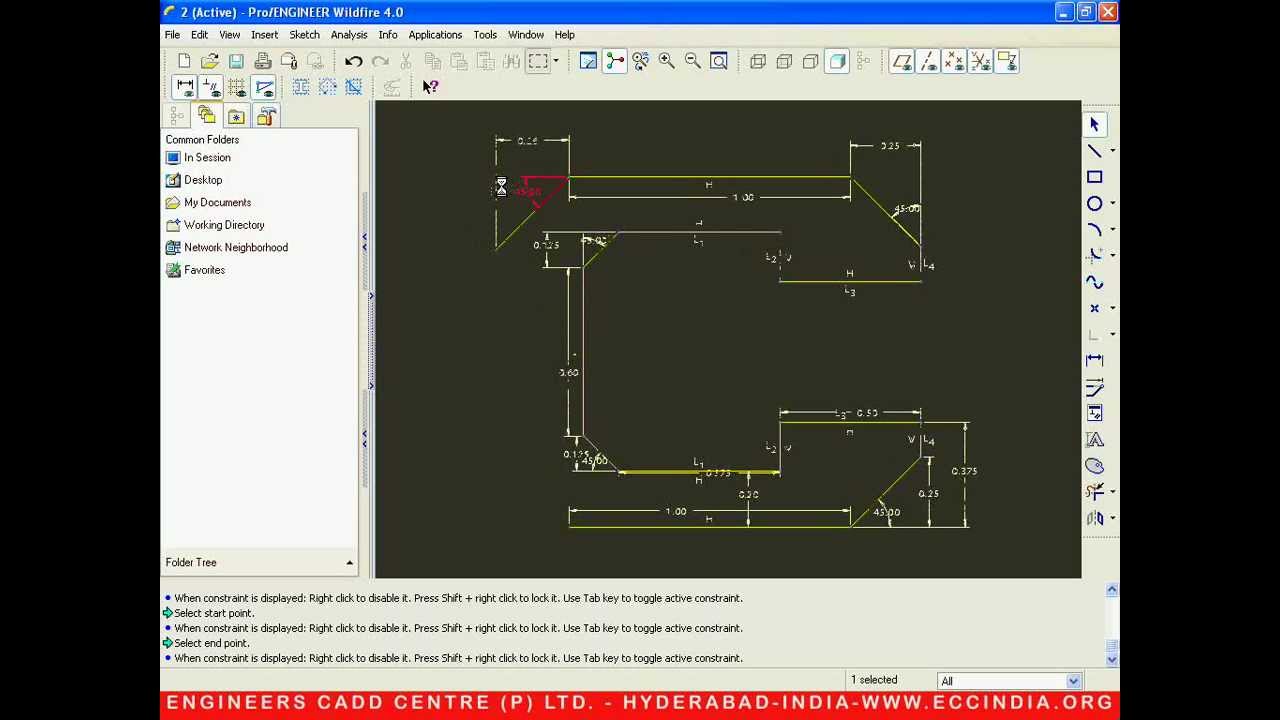Switch to the Favorites navigator tab
Screen dimensions: 1280x720
coord(236,117)
